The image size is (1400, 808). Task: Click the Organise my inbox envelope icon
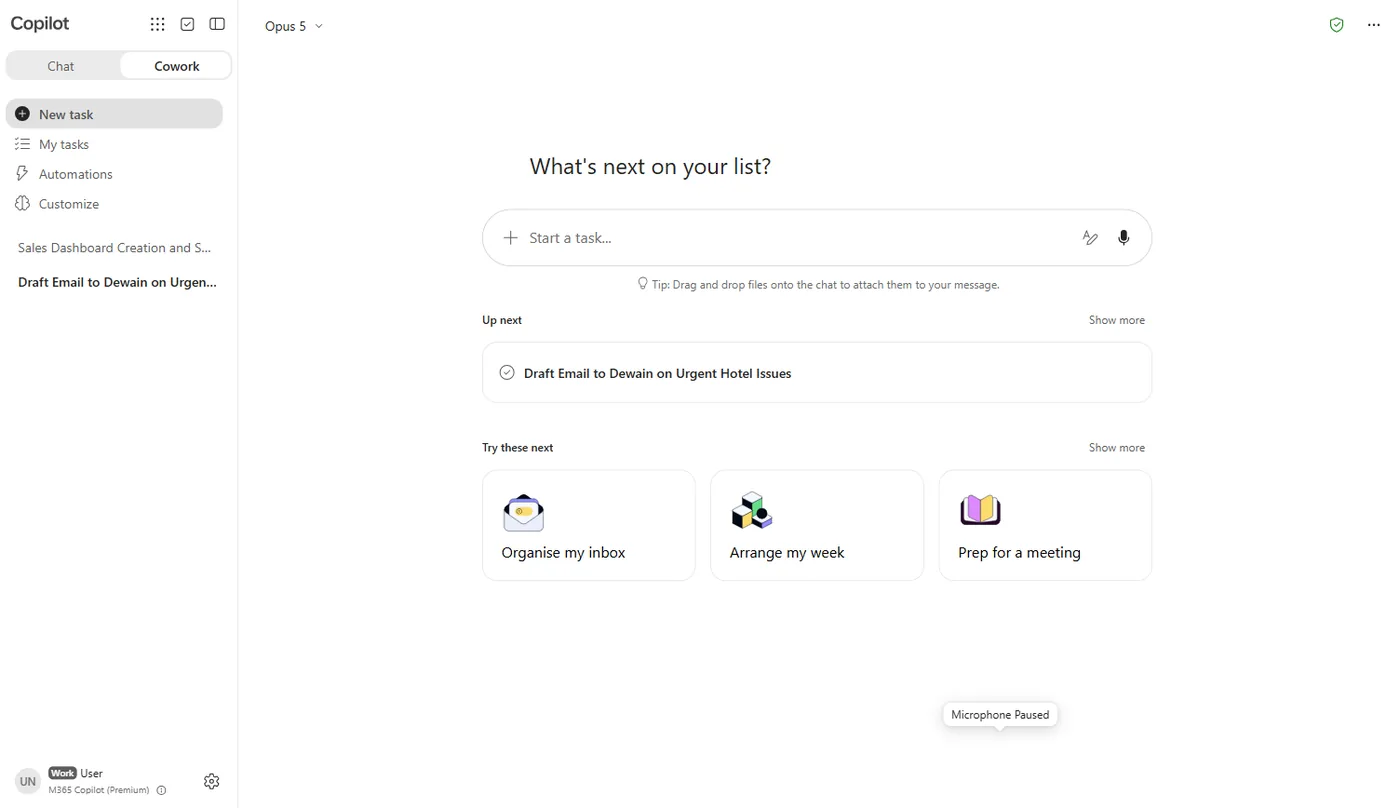[x=523, y=513]
